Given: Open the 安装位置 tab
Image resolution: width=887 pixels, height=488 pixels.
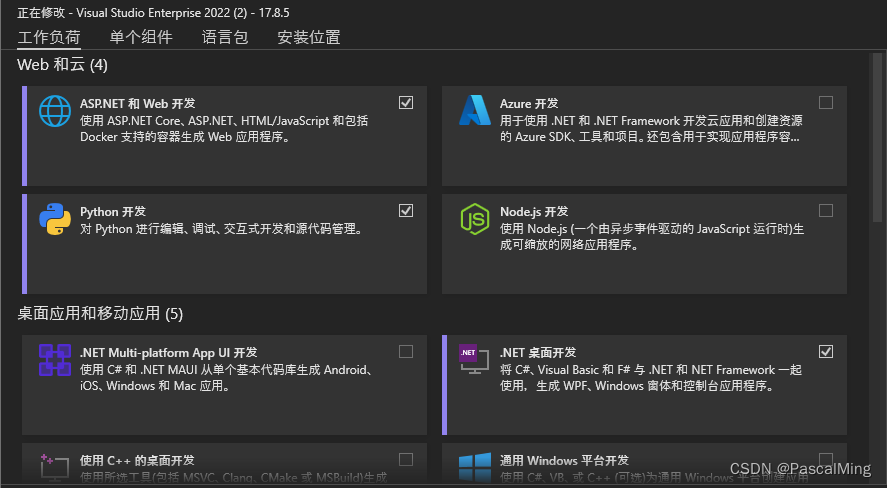Looking at the screenshot, I should [x=309, y=37].
